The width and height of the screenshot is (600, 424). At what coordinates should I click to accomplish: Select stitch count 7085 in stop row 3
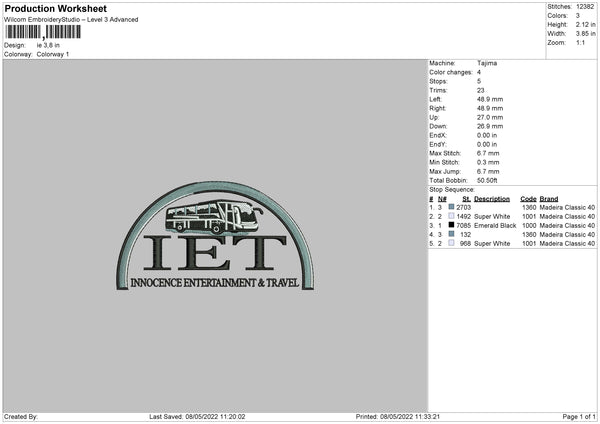click(x=463, y=225)
